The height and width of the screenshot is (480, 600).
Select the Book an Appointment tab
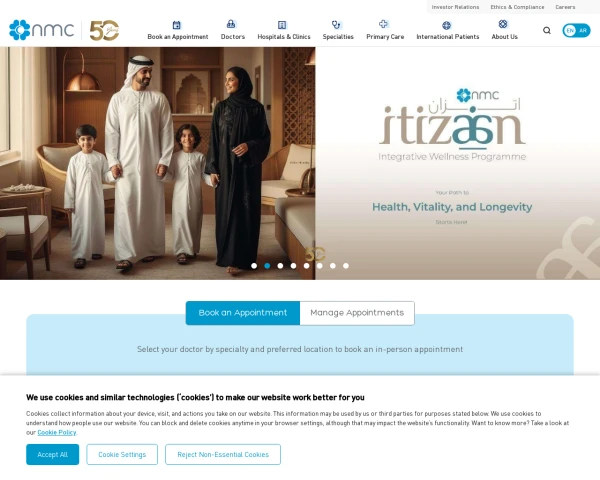(243, 313)
